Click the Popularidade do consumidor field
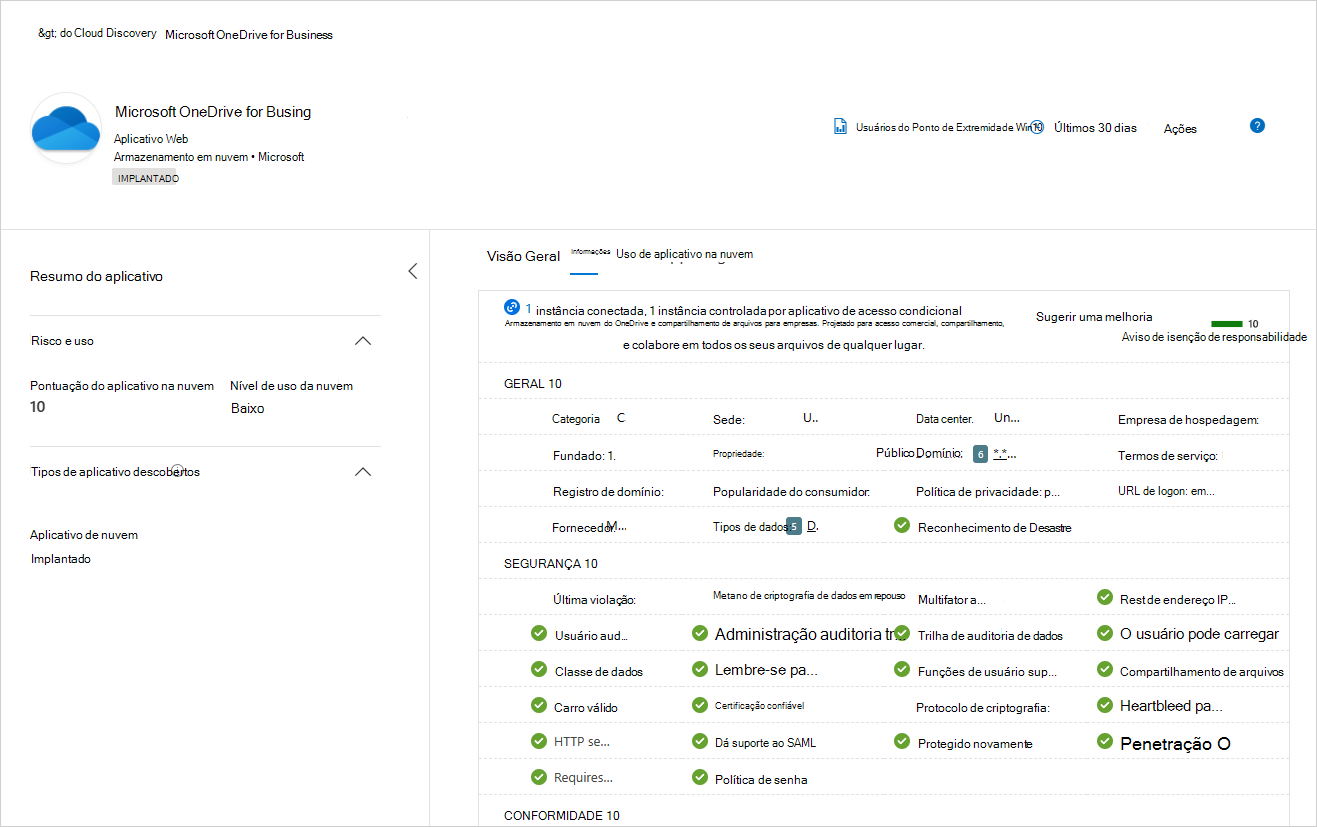Image resolution: width=1317 pixels, height=827 pixels. [x=791, y=491]
